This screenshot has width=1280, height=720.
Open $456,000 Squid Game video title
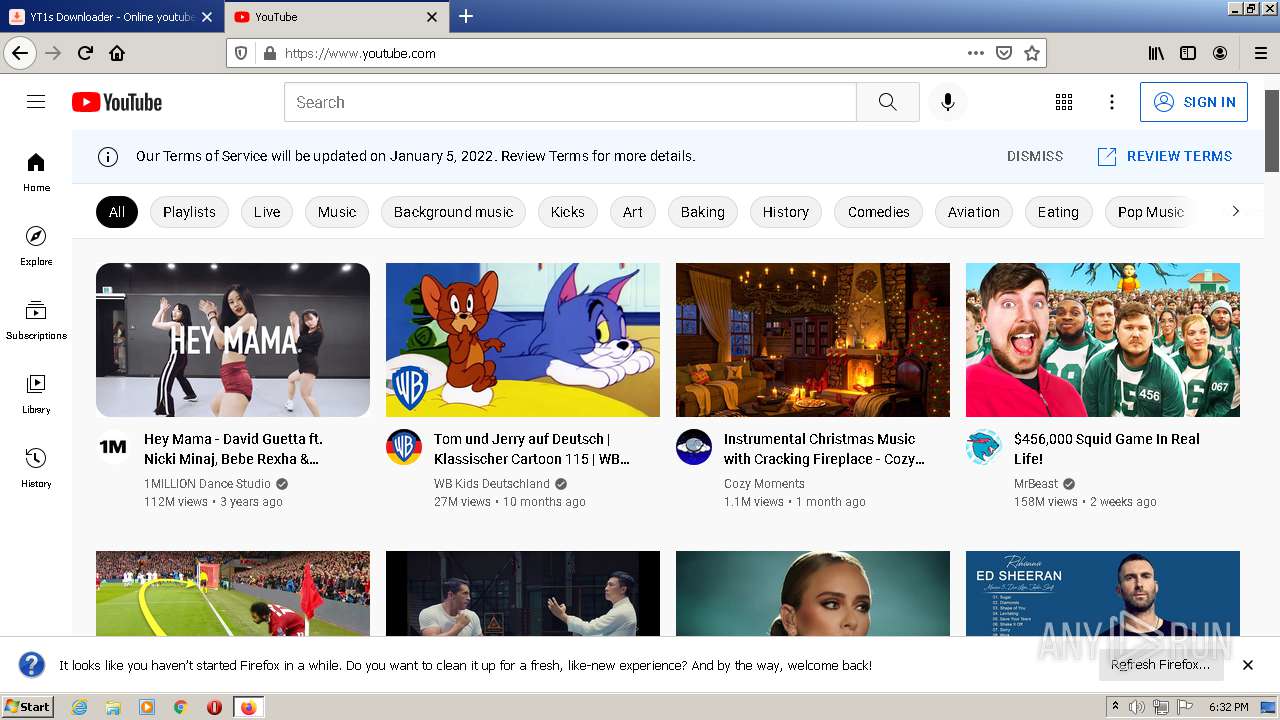pos(1107,449)
